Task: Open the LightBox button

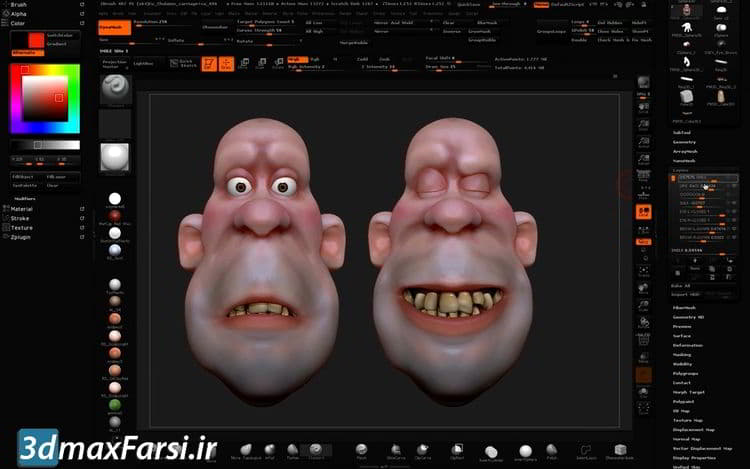Action: coord(143,64)
